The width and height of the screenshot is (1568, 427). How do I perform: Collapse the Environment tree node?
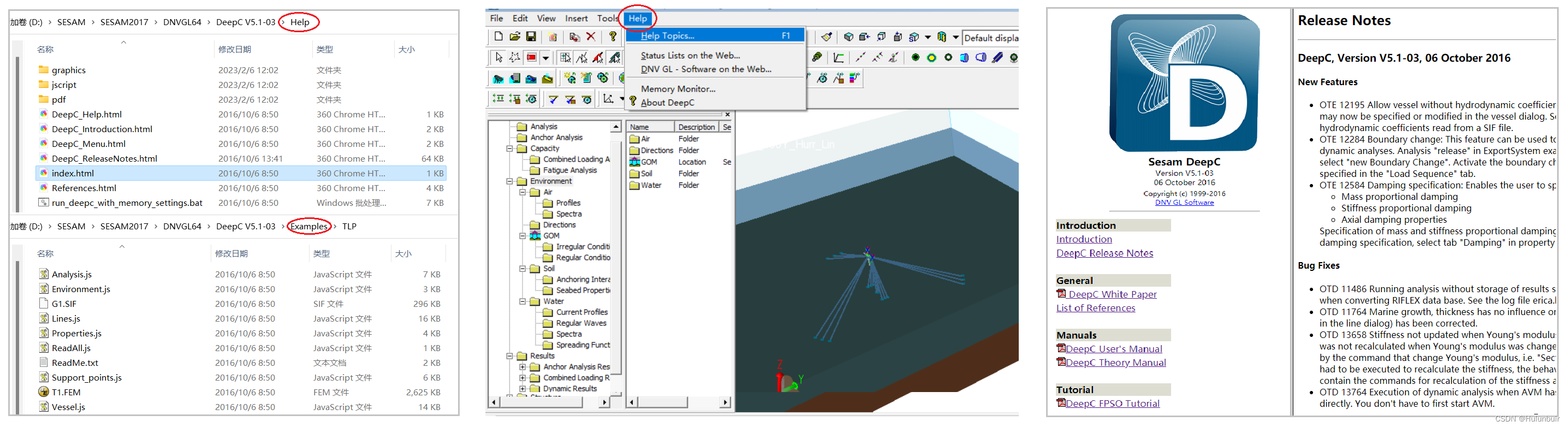(x=509, y=181)
